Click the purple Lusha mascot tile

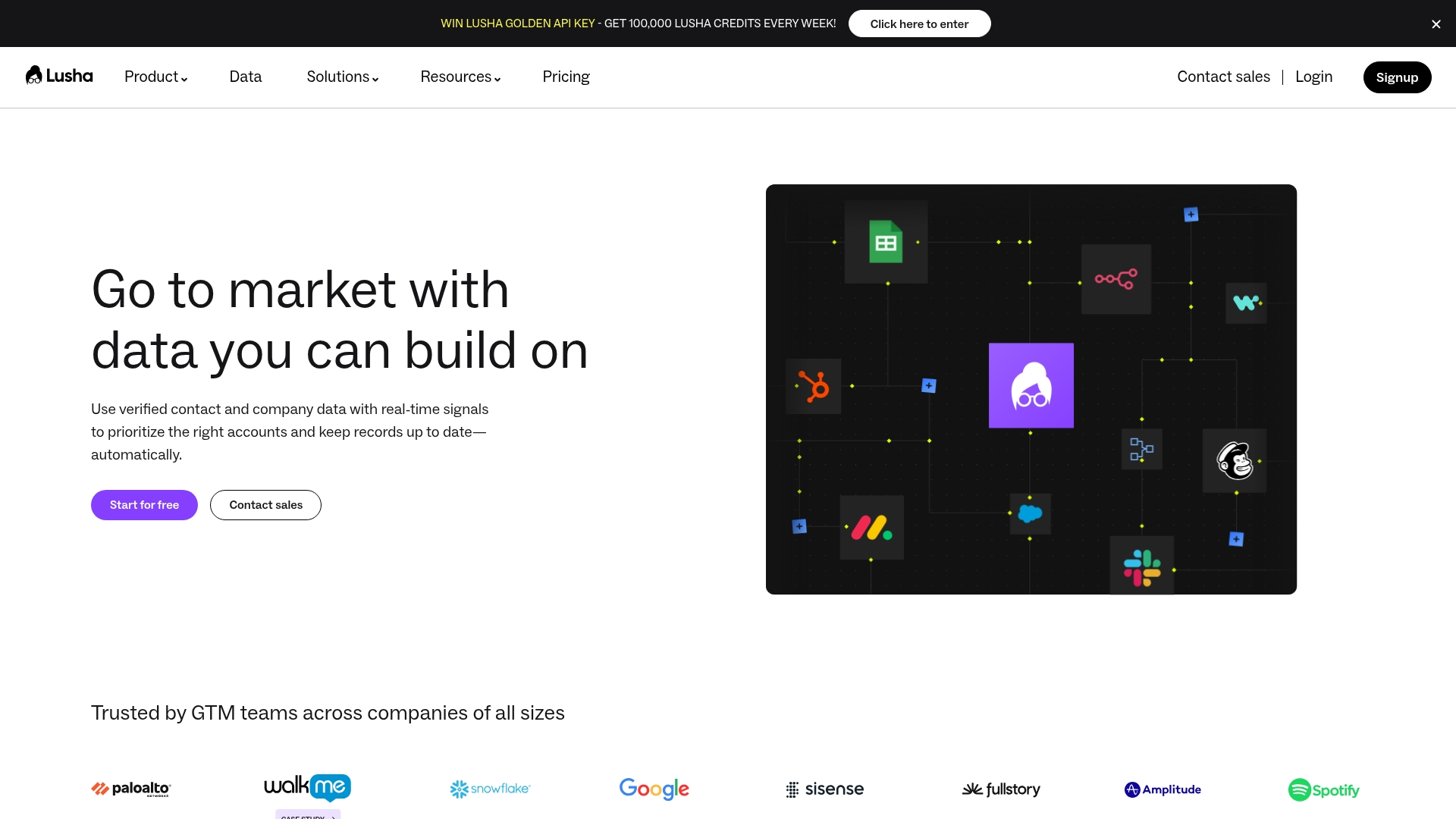pos(1031,386)
